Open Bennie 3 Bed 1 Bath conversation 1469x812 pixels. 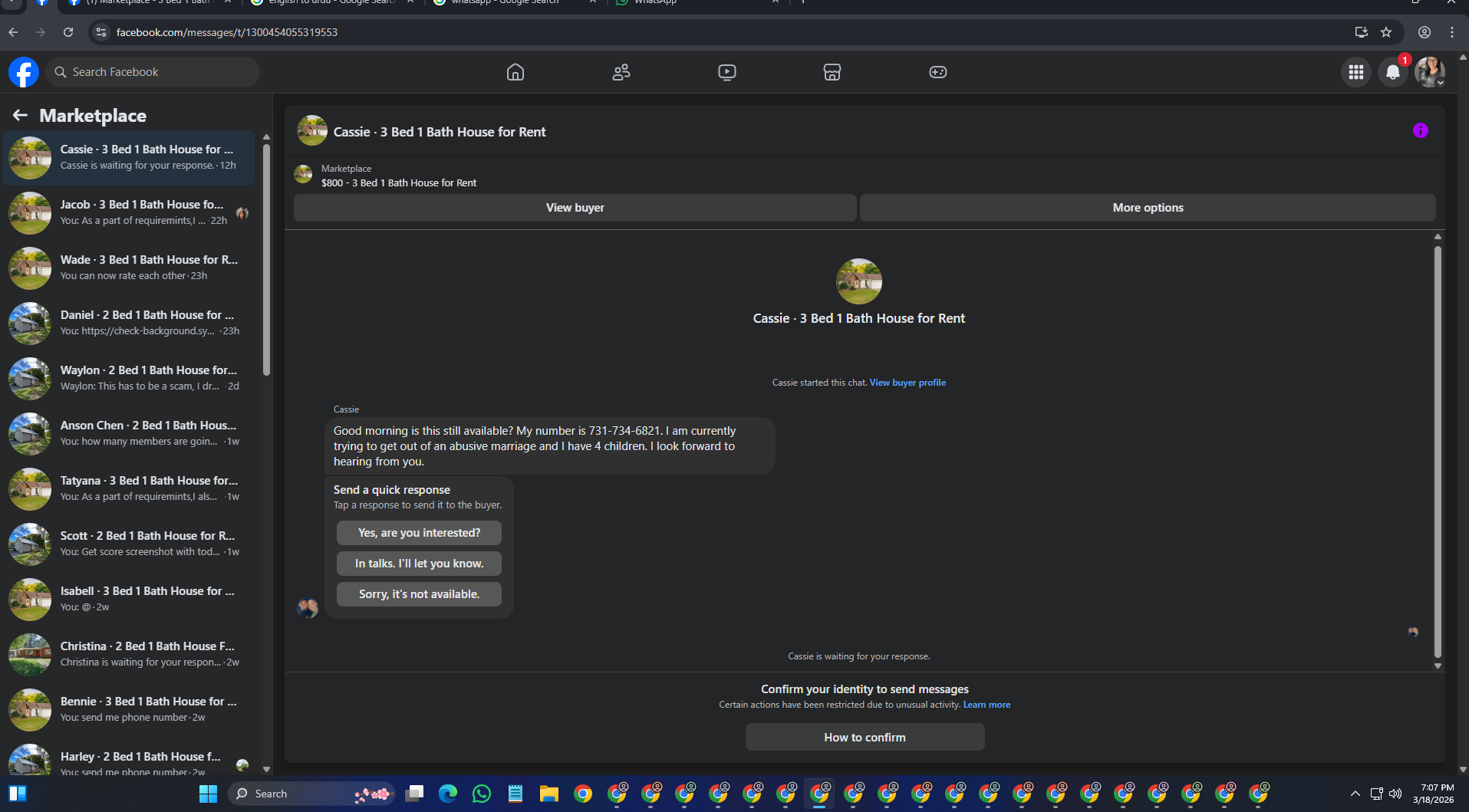click(x=129, y=709)
